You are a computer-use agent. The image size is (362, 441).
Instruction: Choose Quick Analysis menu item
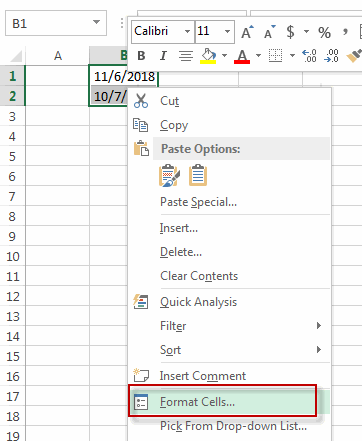pyautogui.click(x=229, y=302)
